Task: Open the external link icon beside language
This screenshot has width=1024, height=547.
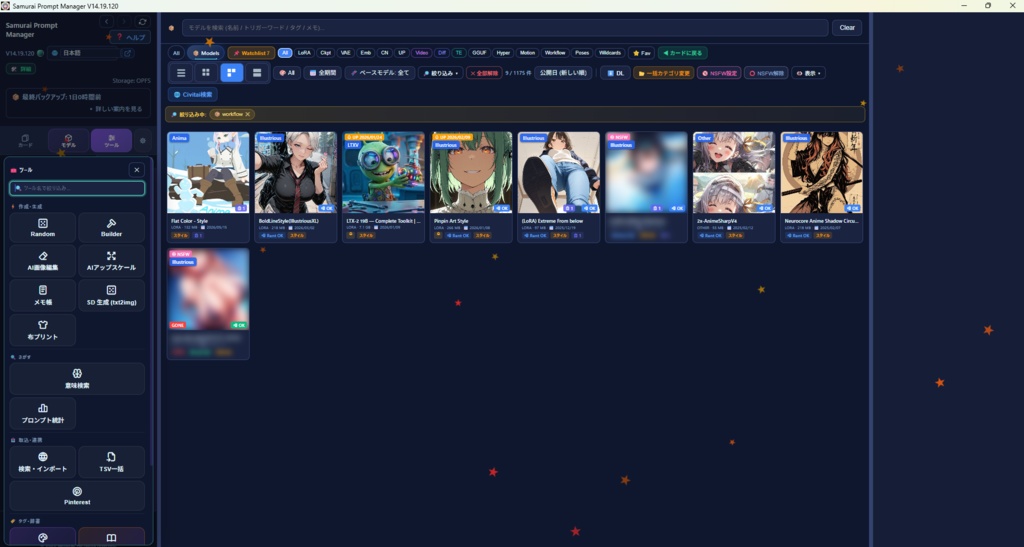Action: click(127, 53)
